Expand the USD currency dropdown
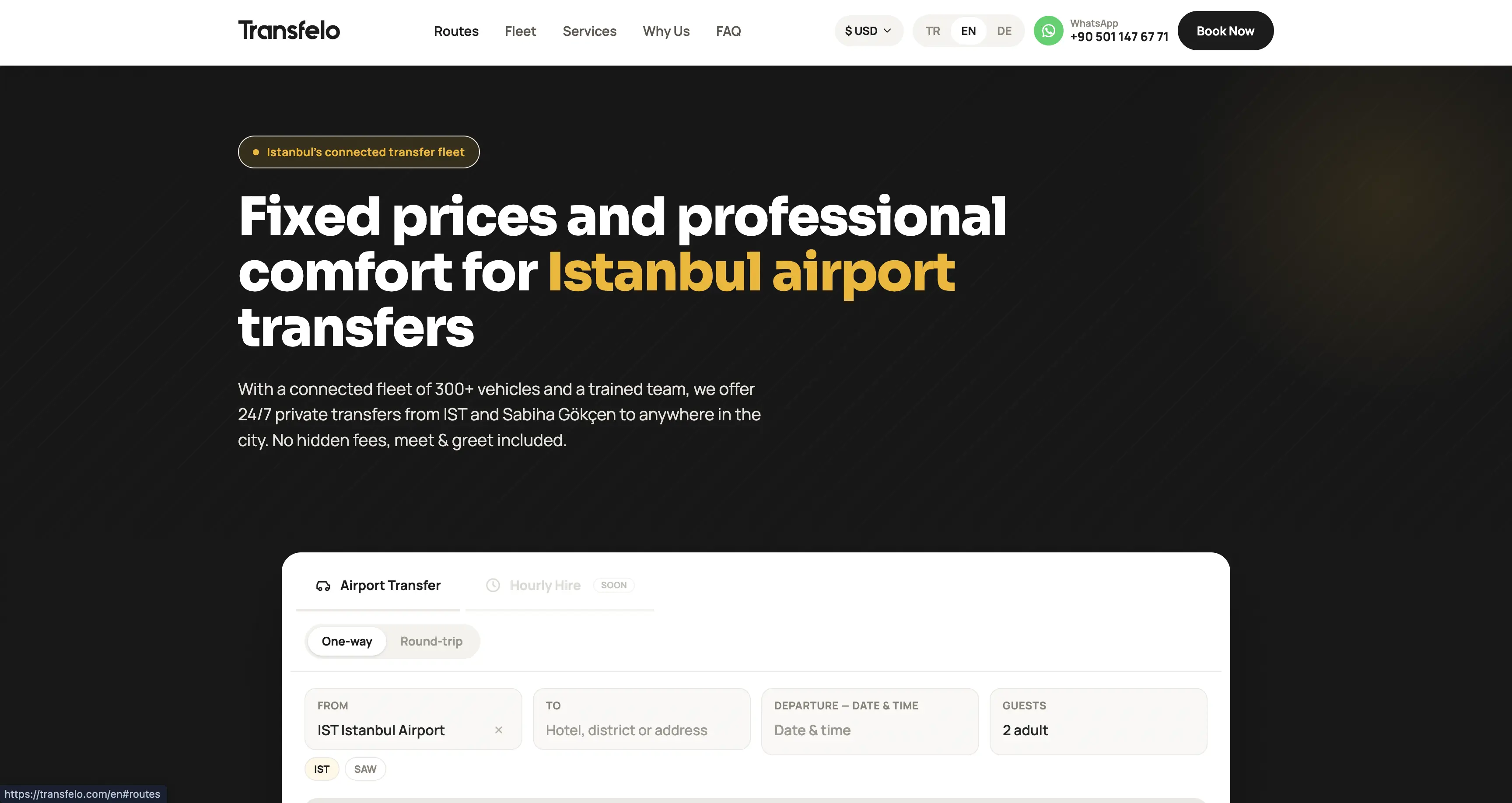This screenshot has width=1512, height=803. pos(868,31)
